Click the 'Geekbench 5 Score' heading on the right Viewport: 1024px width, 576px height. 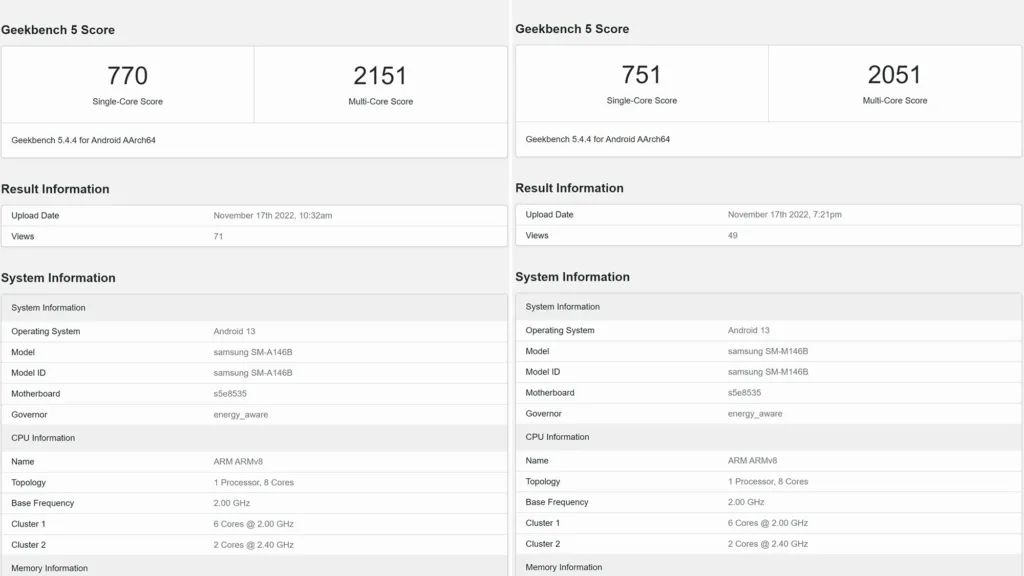coord(572,29)
